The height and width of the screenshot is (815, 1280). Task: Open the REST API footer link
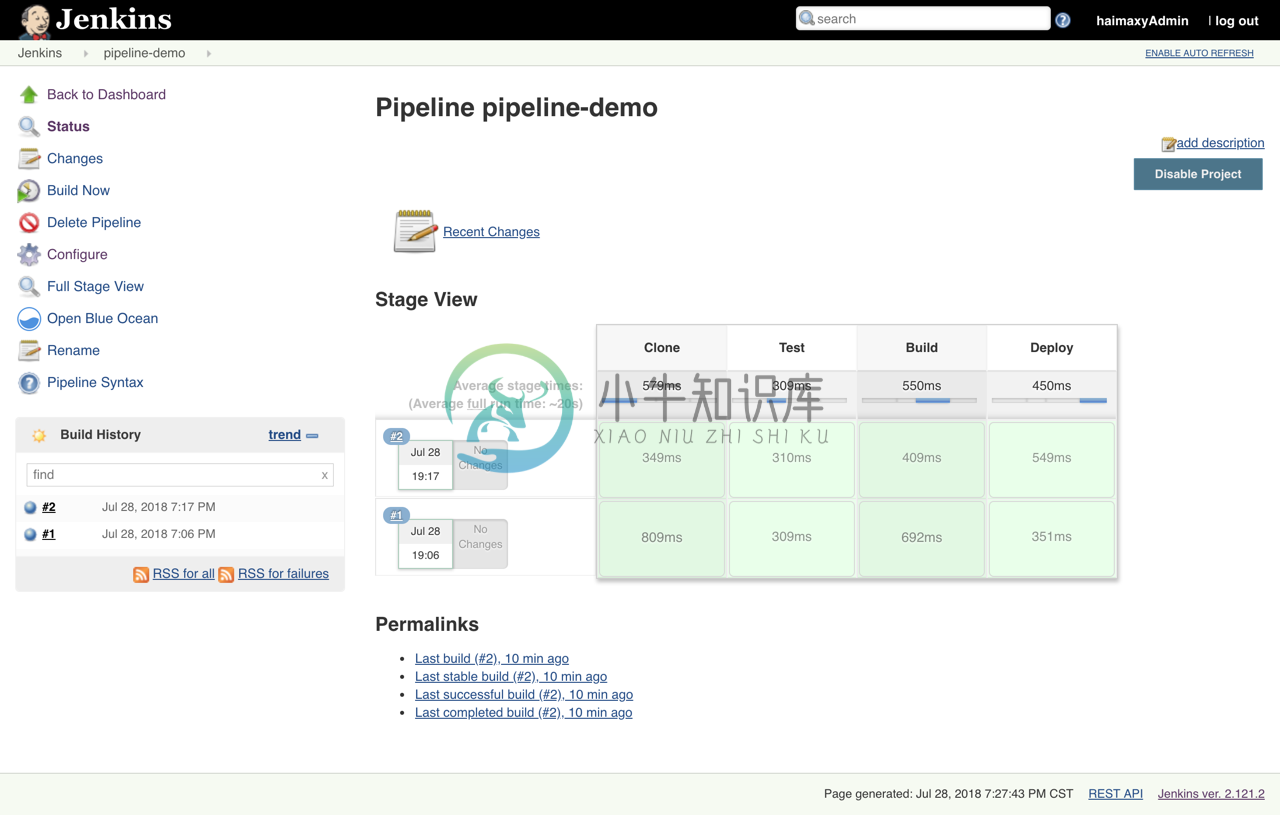coord(1115,794)
